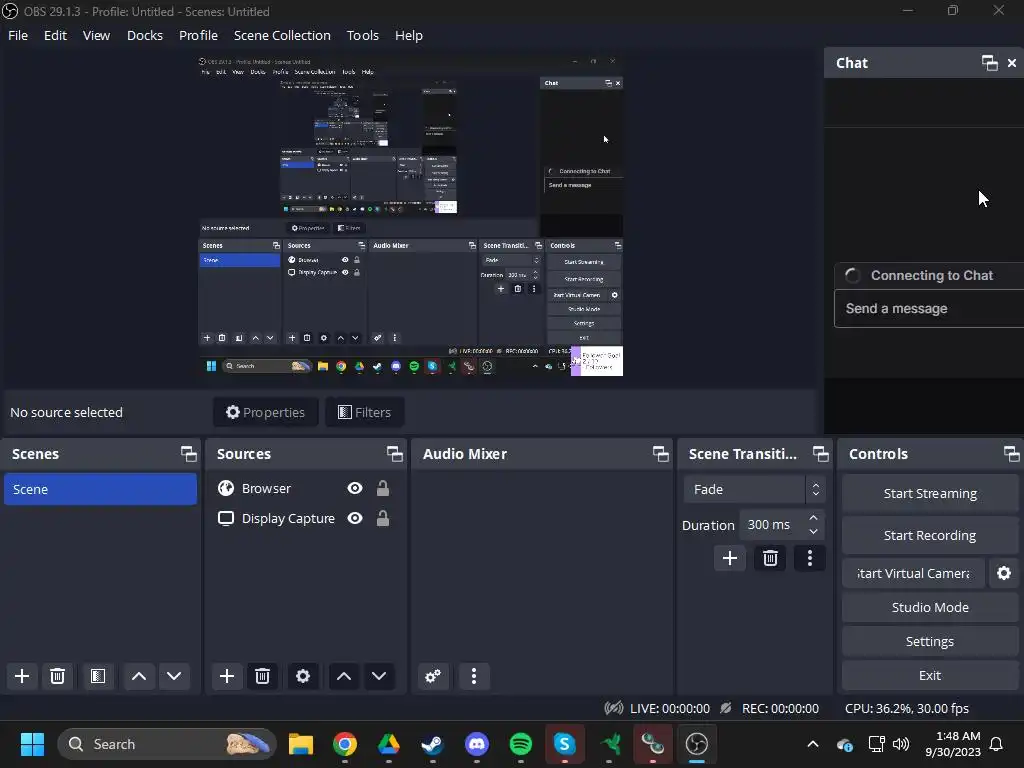Move scene up arrow in Scenes dock
The image size is (1024, 768).
tap(138, 676)
